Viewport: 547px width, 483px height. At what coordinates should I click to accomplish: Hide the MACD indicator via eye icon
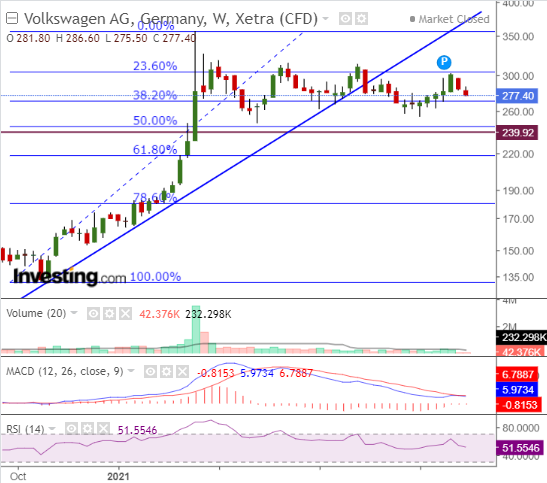[150, 372]
